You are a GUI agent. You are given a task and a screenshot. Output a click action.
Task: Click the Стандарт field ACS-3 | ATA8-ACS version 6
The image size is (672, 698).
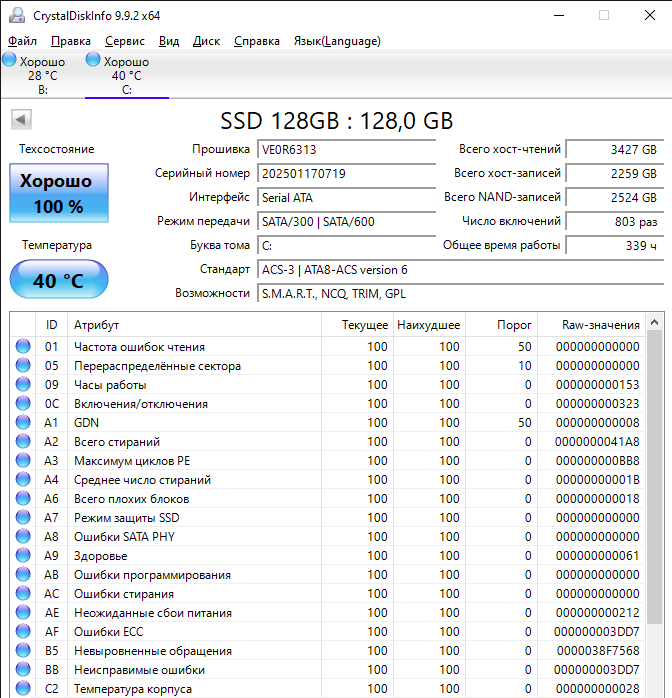click(460, 270)
